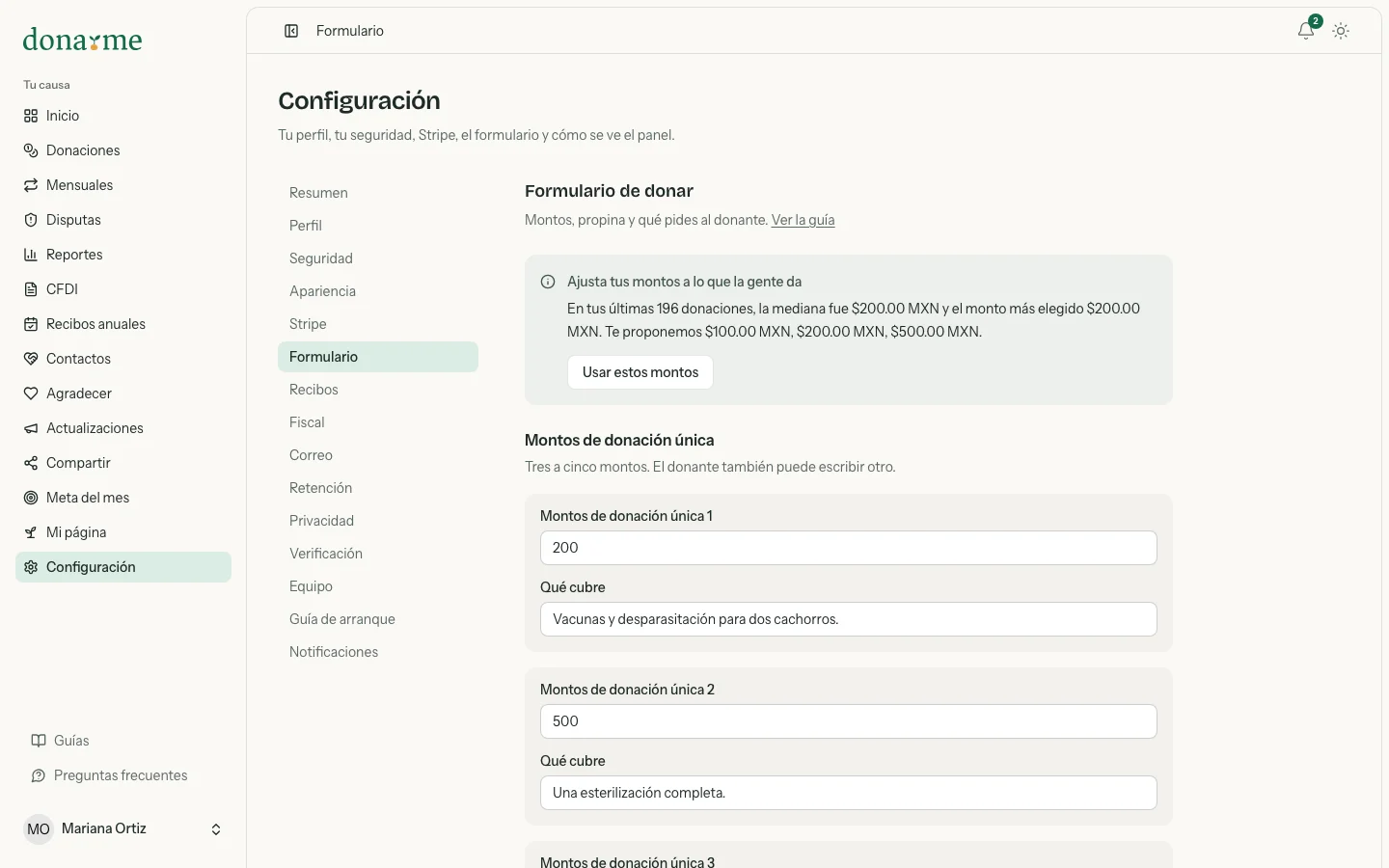The image size is (1389, 868).
Task: Go to the donarme logo home
Action: click(x=83, y=40)
